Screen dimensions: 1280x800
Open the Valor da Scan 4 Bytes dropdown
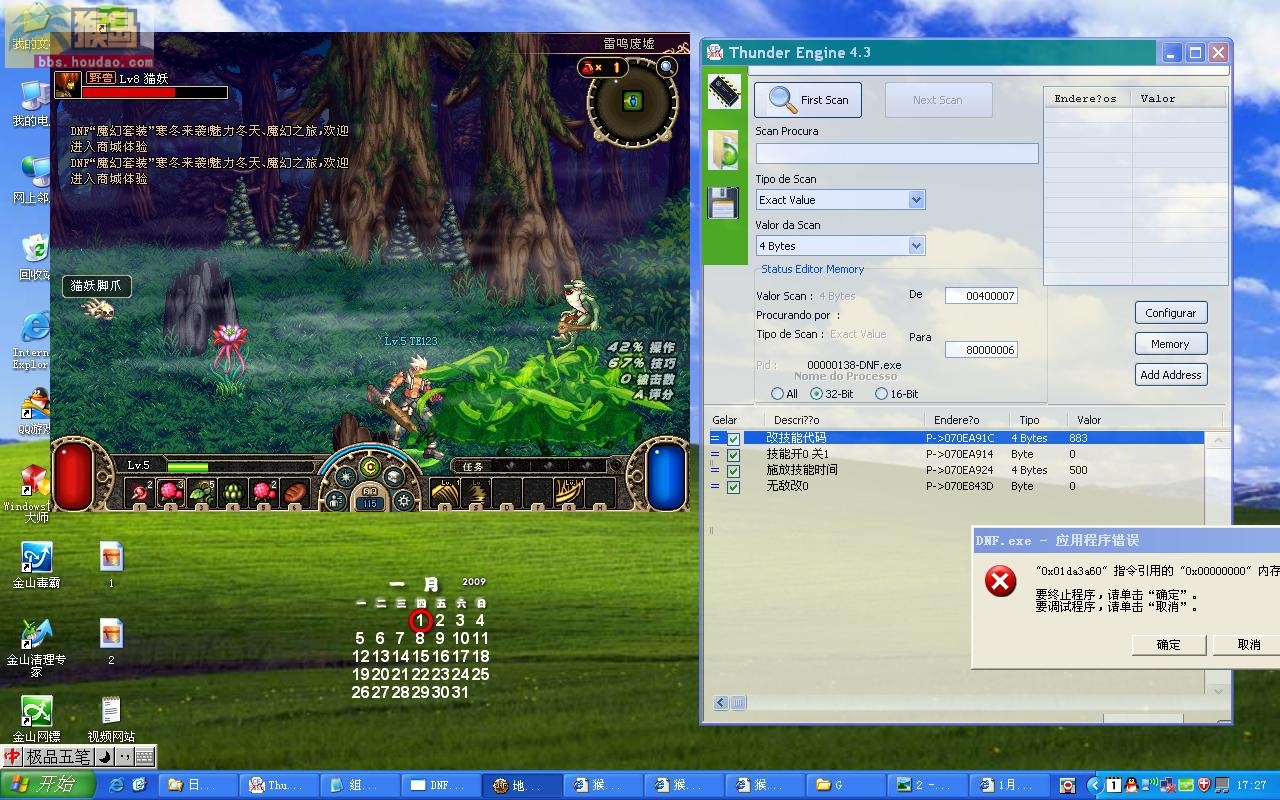(x=916, y=246)
